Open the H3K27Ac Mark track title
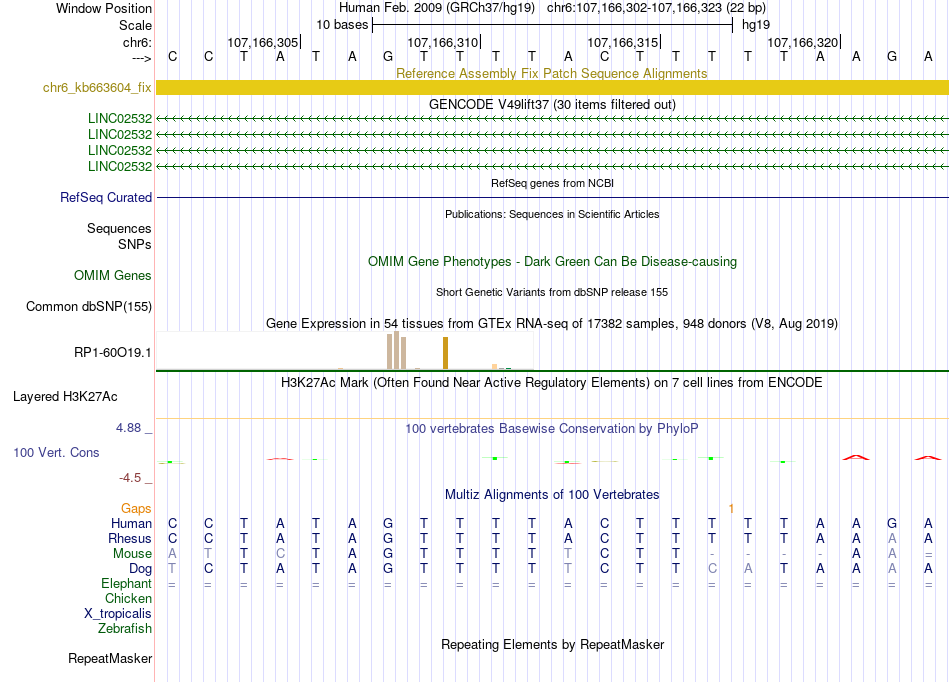The height and width of the screenshot is (682, 950). 552,383
